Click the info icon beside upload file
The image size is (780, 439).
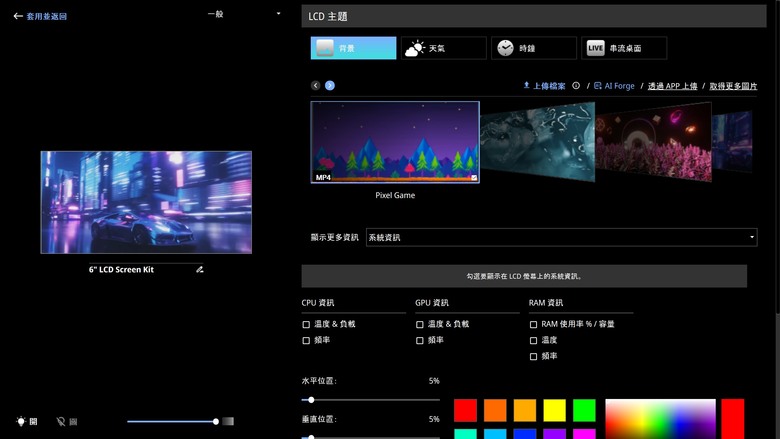coord(576,86)
